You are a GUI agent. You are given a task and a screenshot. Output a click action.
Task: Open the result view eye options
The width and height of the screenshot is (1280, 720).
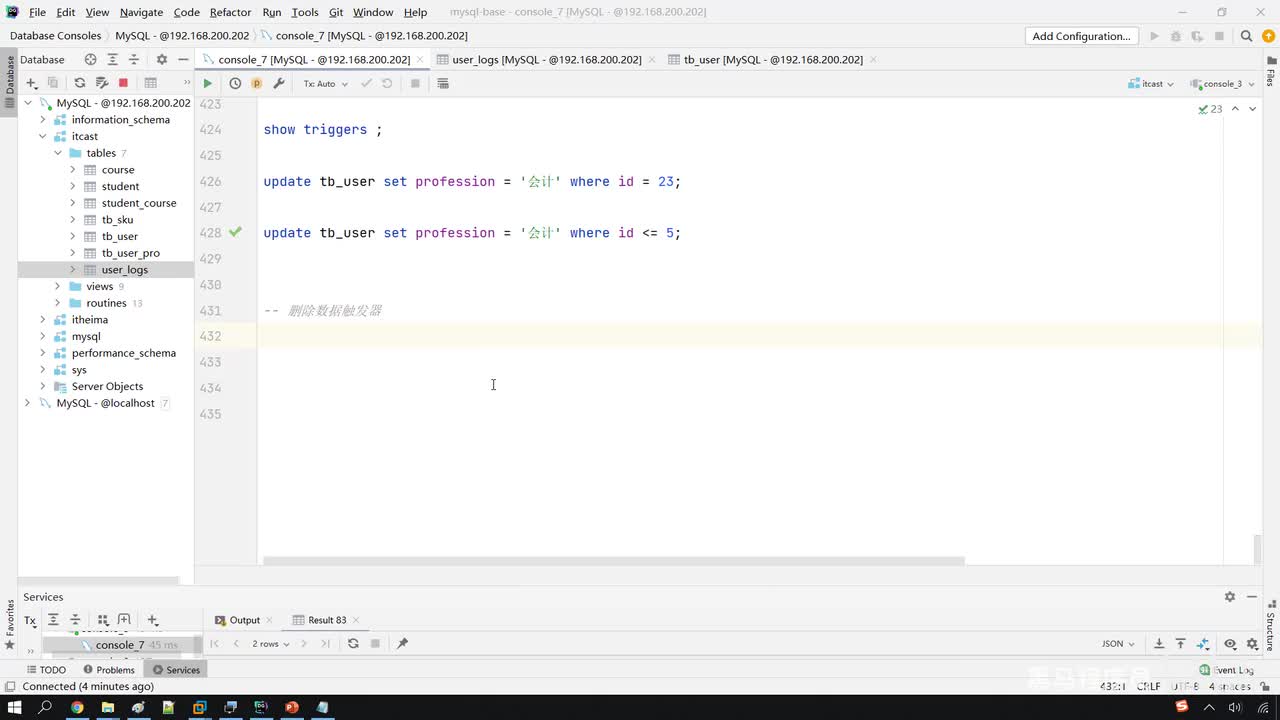[x=1230, y=644]
